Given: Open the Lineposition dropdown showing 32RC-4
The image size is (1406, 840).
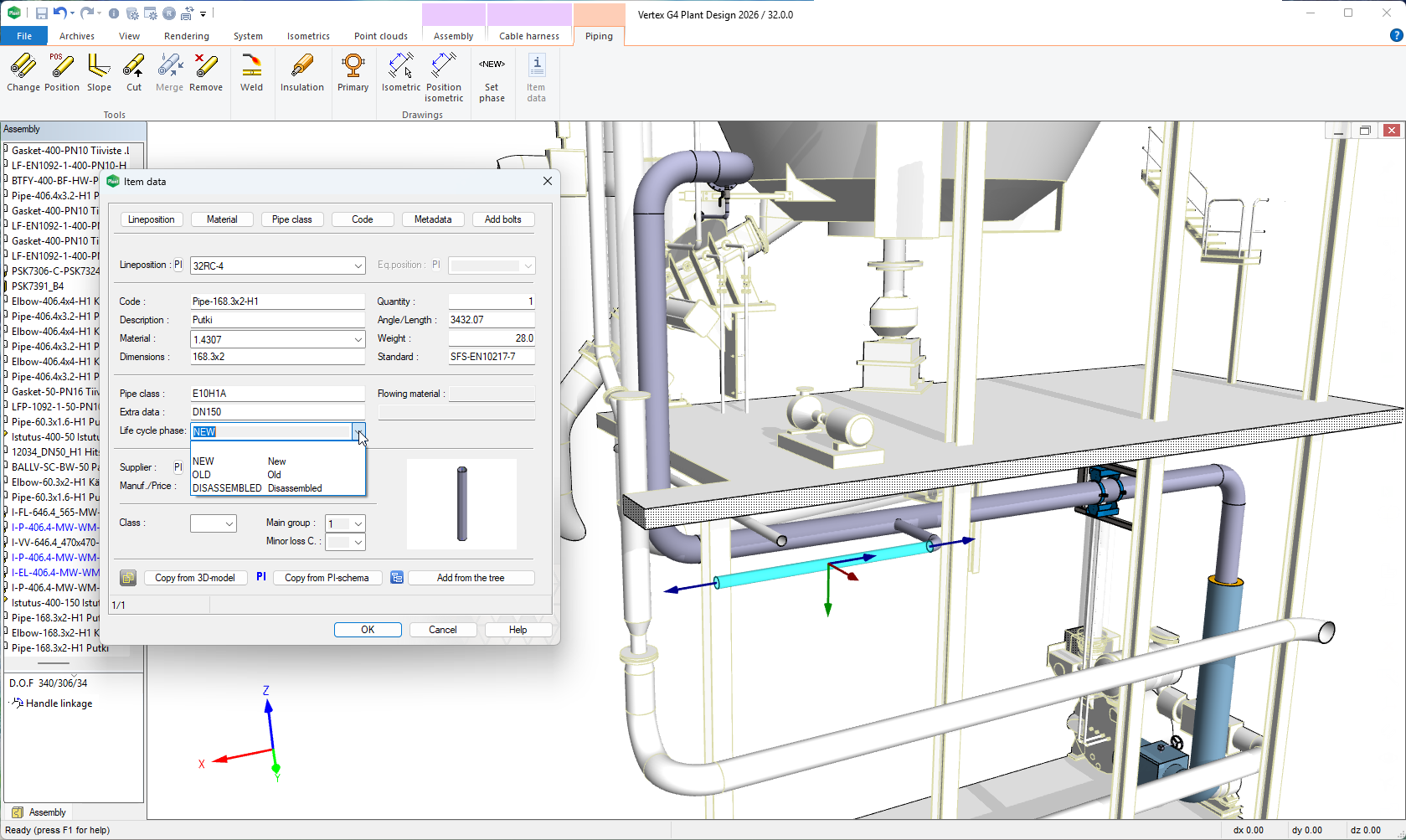Looking at the screenshot, I should pyautogui.click(x=358, y=266).
